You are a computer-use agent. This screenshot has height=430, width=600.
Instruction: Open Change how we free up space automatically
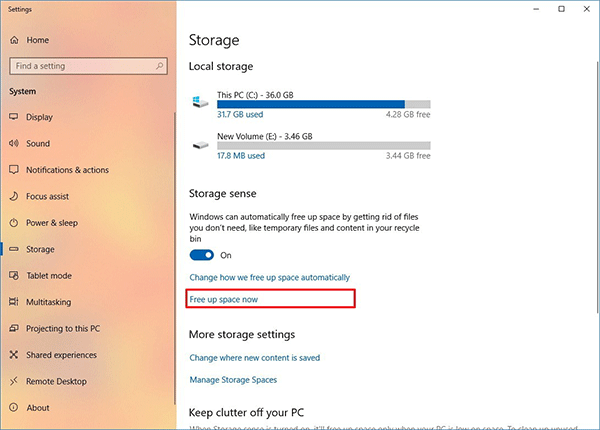point(270,277)
